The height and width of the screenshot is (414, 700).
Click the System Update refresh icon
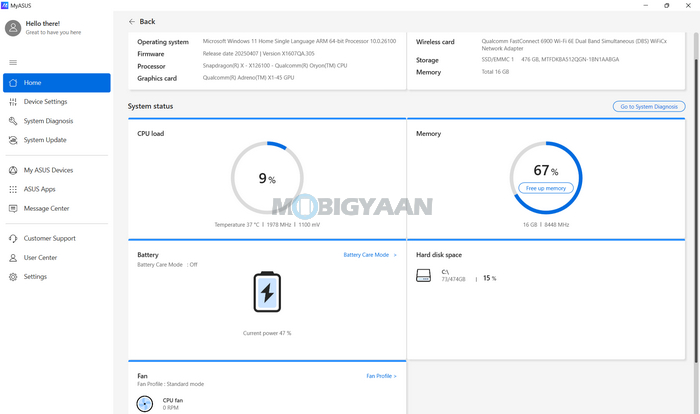coord(13,140)
